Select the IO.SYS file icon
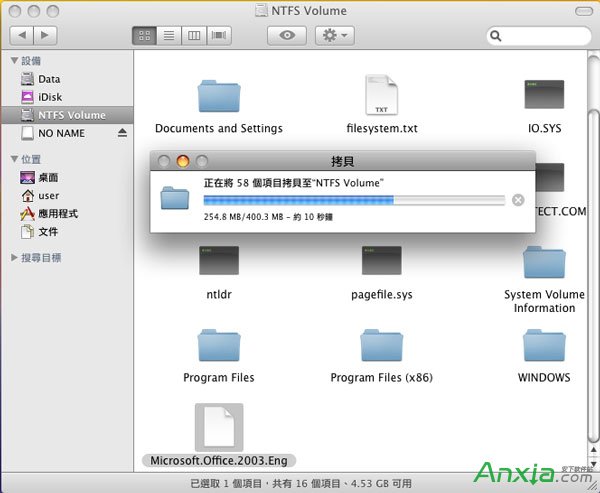Screen dimensions: 600x493 [x=543, y=96]
